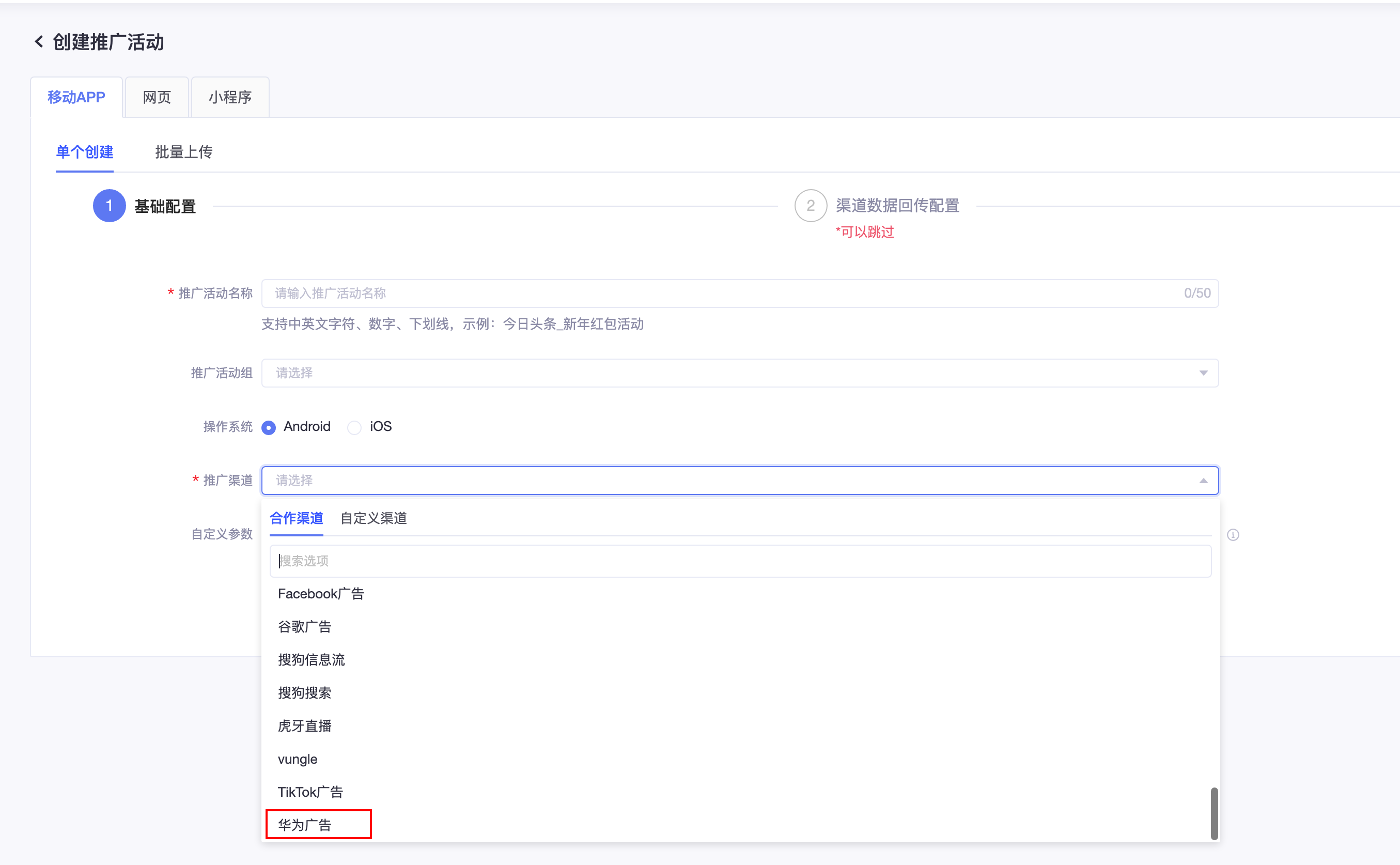Screen dimensions: 1400x865
Task: Select the Android radio button
Action: pyautogui.click(x=268, y=427)
